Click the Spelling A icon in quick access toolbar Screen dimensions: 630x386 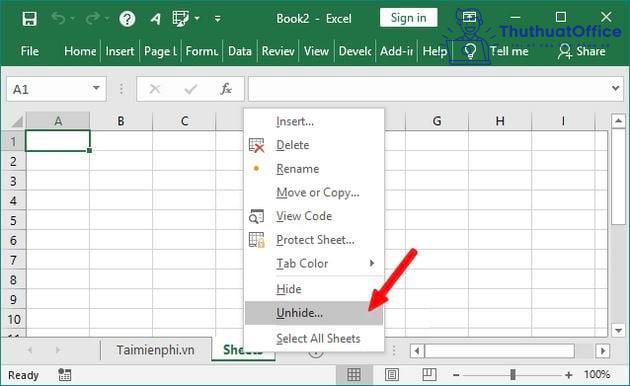[156, 18]
